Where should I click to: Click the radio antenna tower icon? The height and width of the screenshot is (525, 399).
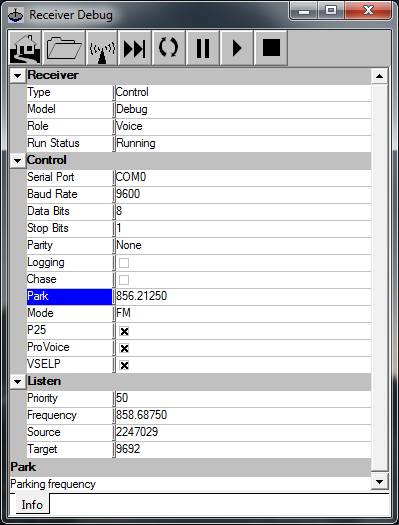pyautogui.click(x=102, y=48)
